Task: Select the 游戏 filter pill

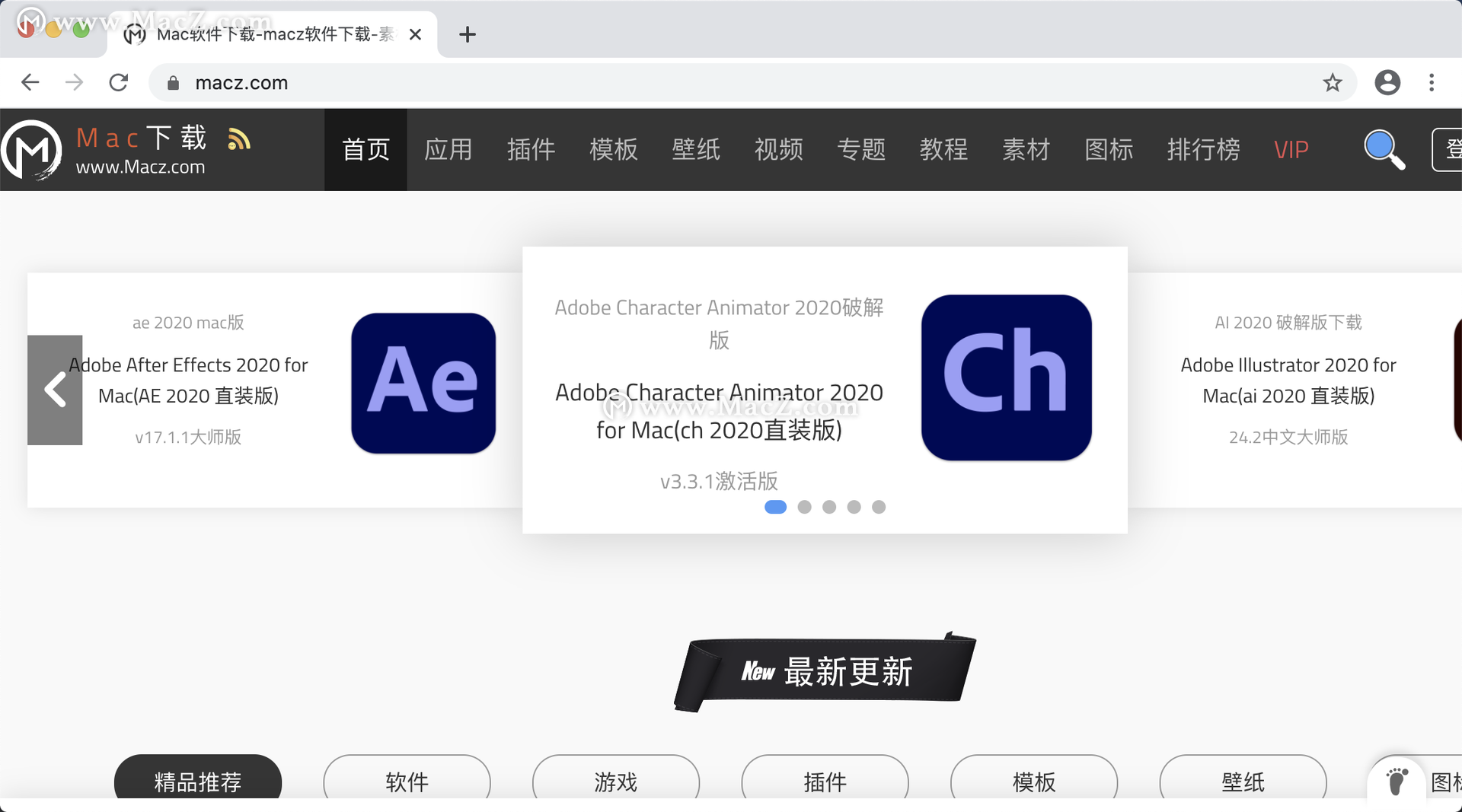Action: coord(616,778)
